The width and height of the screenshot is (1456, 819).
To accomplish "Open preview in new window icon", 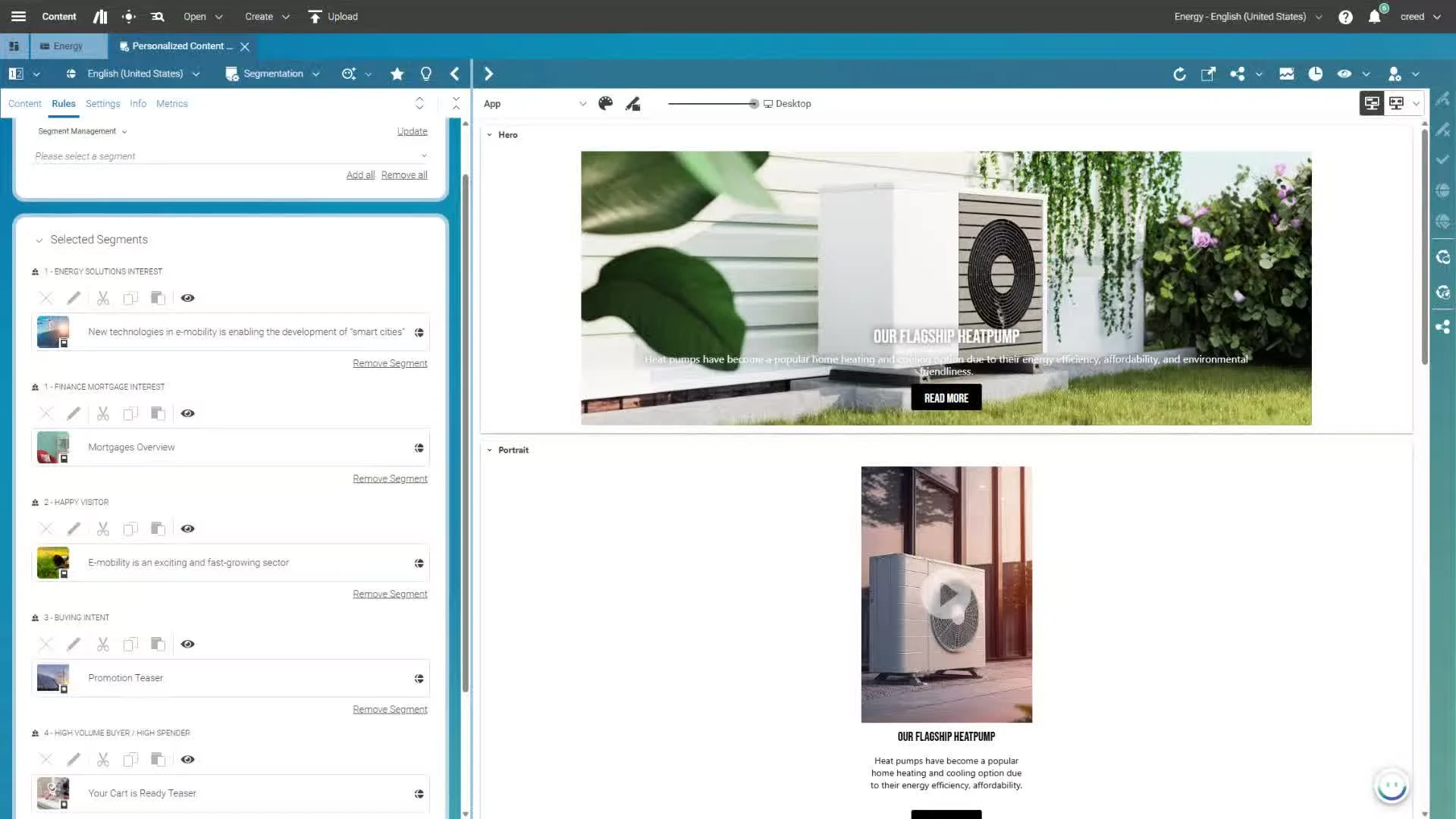I will point(1208,74).
